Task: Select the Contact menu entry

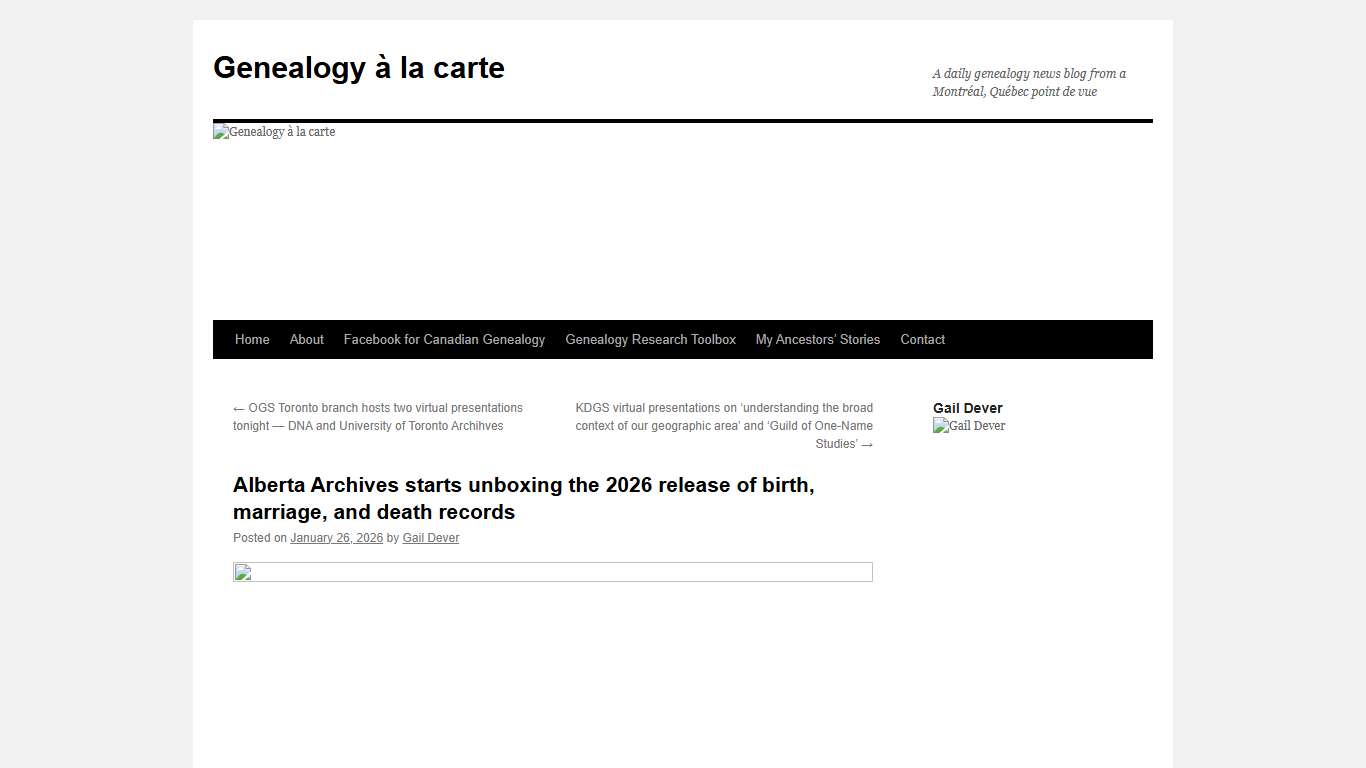Action: point(922,339)
